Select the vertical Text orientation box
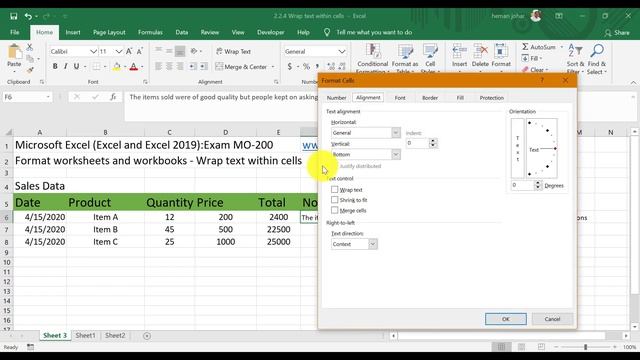This screenshot has width=640, height=360. [518, 148]
